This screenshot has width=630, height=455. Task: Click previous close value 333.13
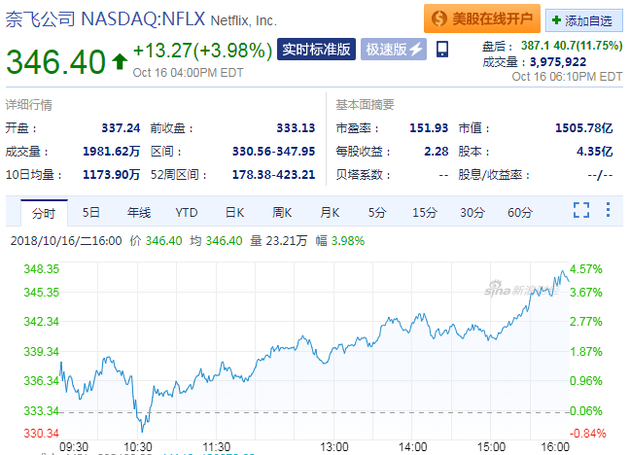pos(295,128)
